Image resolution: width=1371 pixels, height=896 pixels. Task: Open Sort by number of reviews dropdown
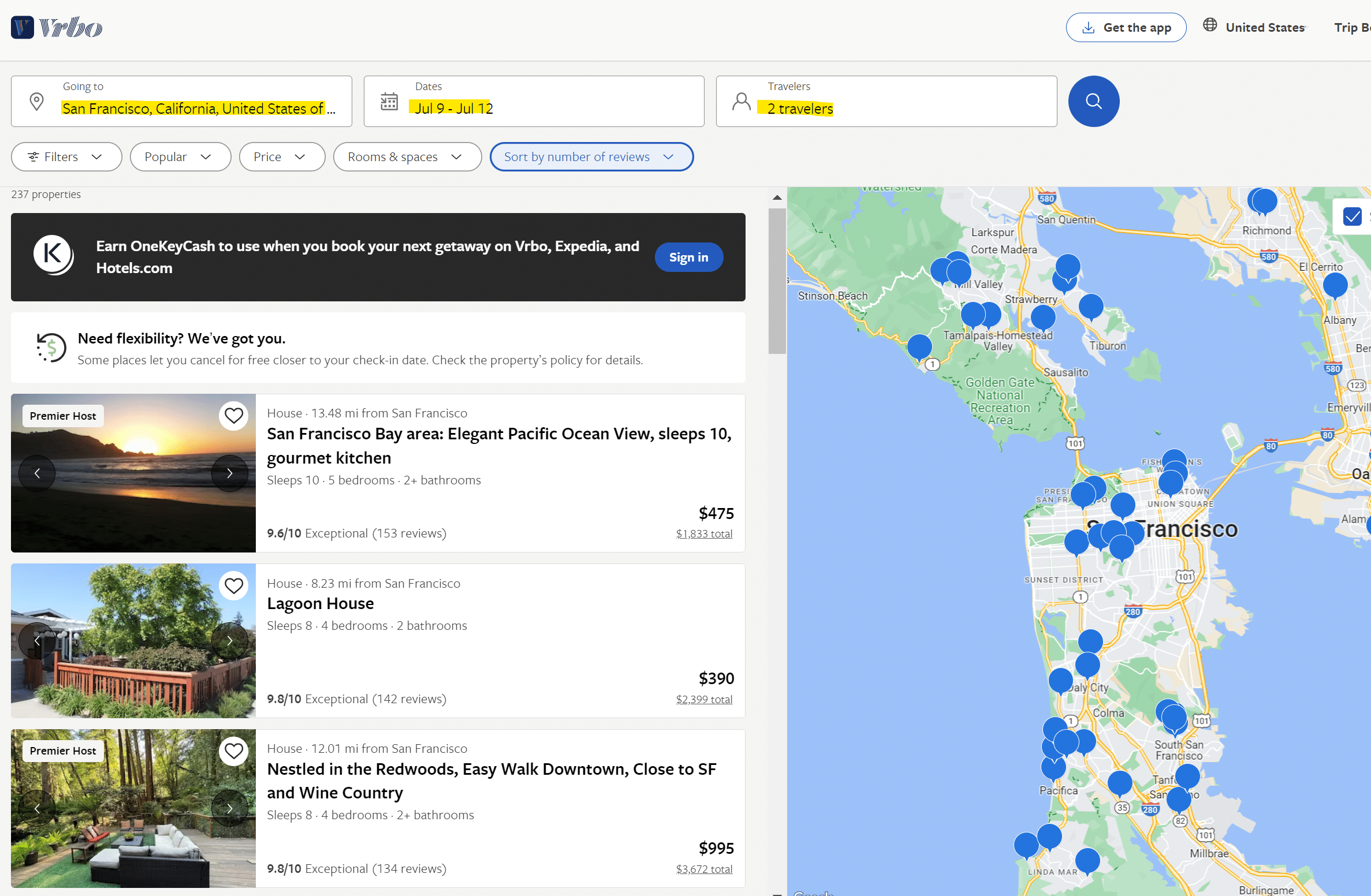pos(591,157)
